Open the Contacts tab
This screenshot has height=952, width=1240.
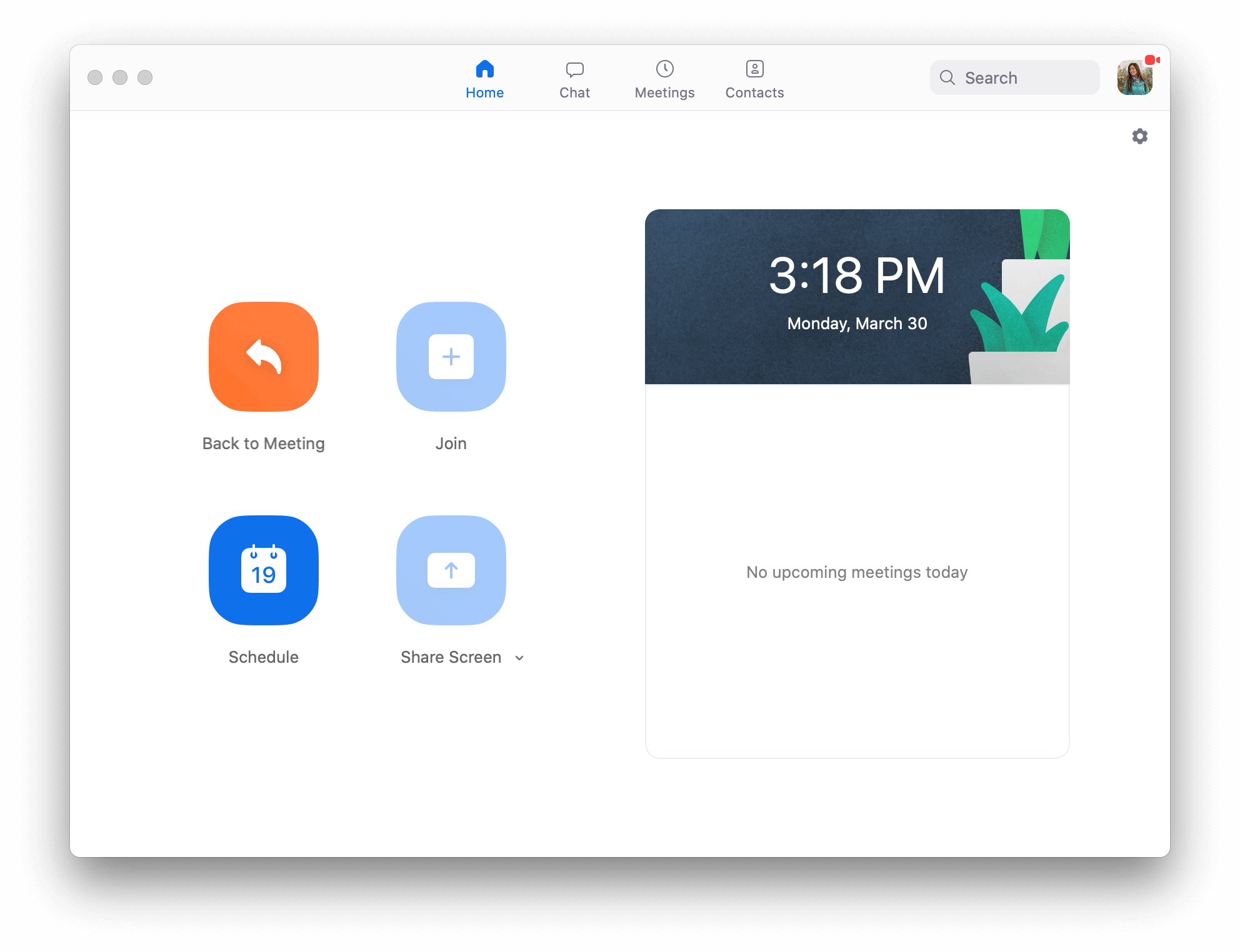tap(755, 77)
